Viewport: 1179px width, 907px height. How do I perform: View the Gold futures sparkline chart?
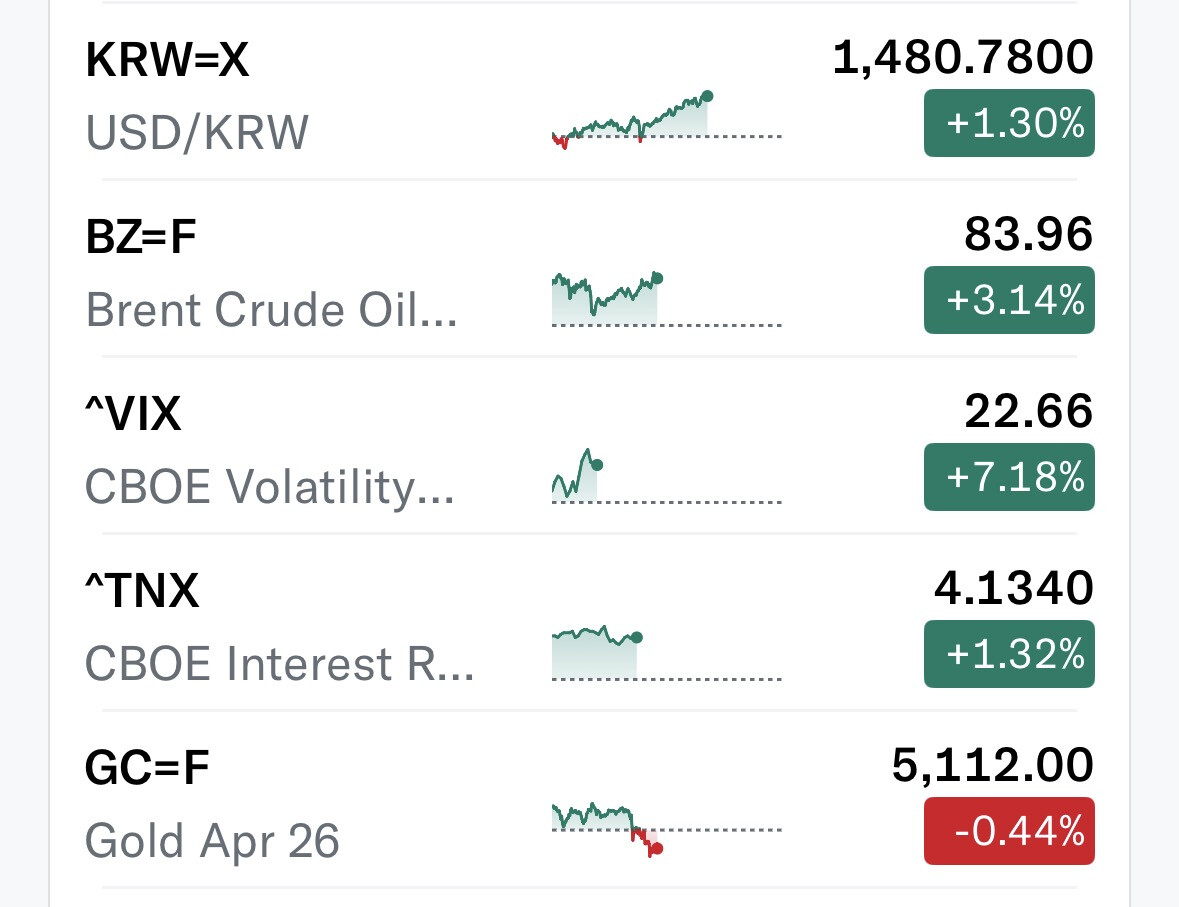pyautogui.click(x=665, y=827)
